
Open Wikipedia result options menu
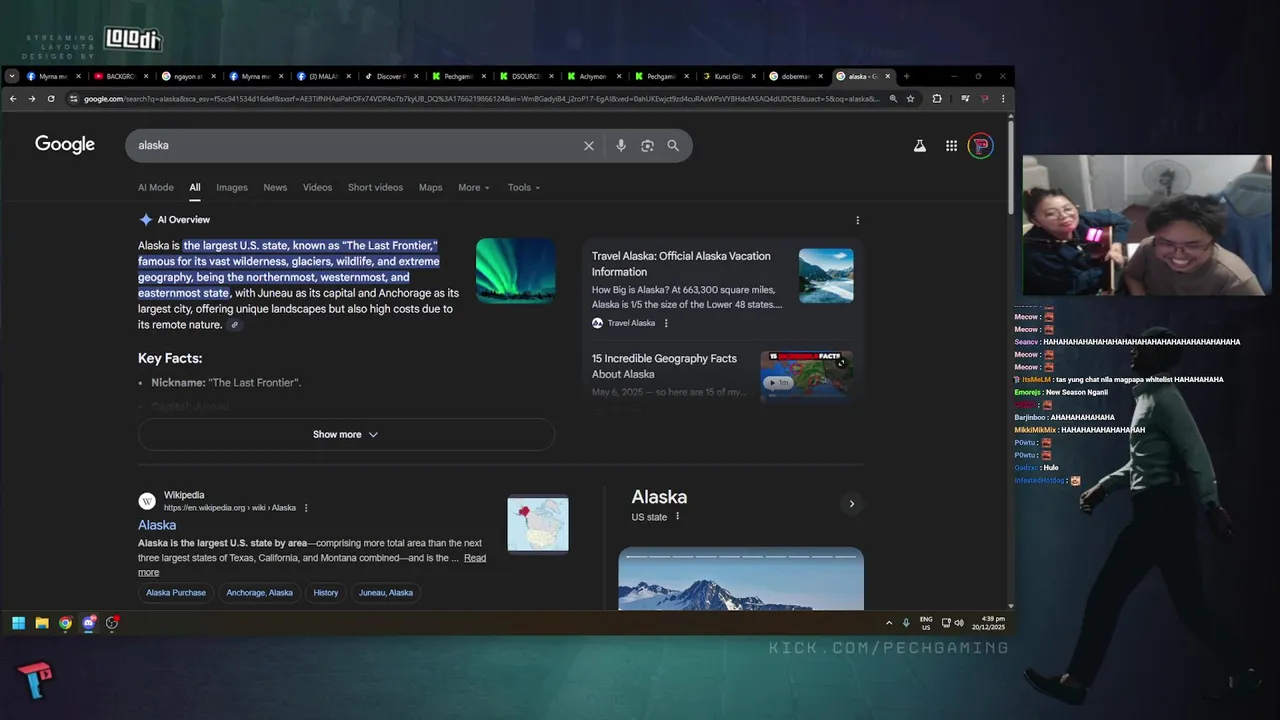coord(306,508)
